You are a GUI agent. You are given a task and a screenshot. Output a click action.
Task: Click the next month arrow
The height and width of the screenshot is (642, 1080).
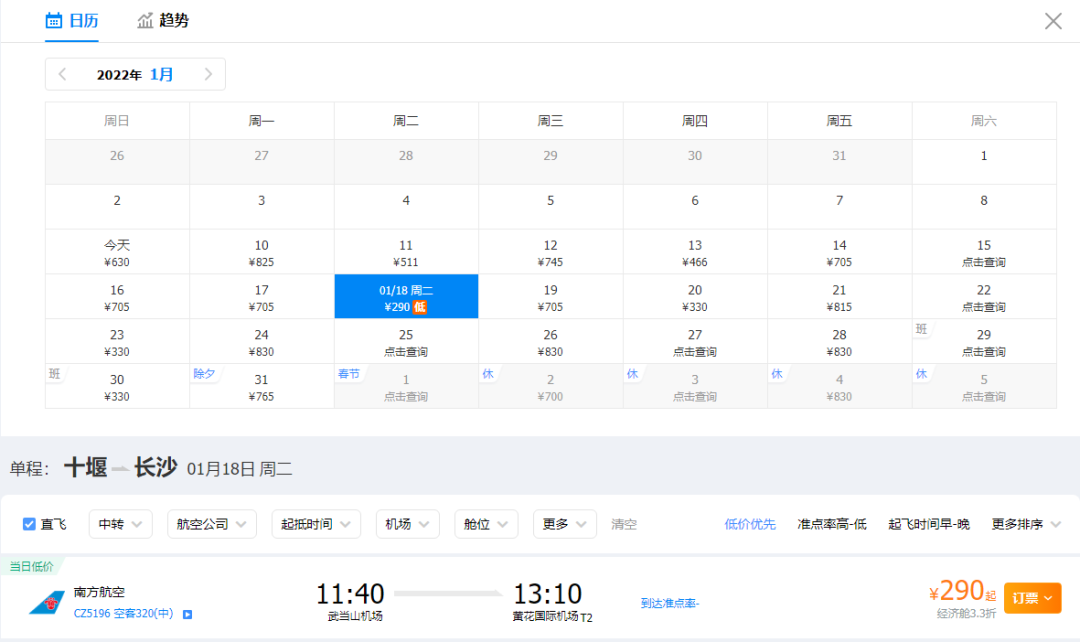click(208, 74)
